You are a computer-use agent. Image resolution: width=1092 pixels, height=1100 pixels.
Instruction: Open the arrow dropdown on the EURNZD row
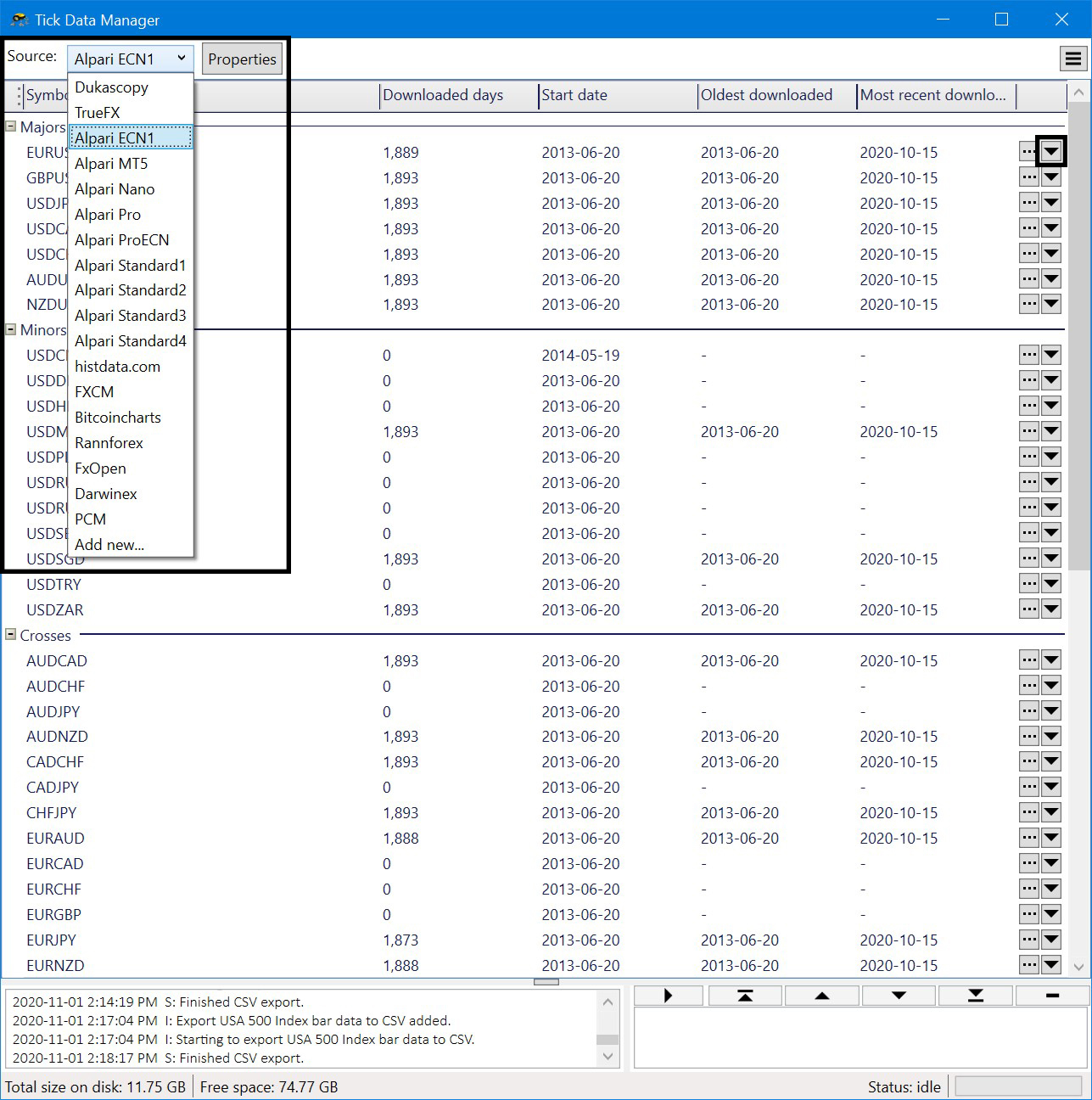tap(1051, 965)
